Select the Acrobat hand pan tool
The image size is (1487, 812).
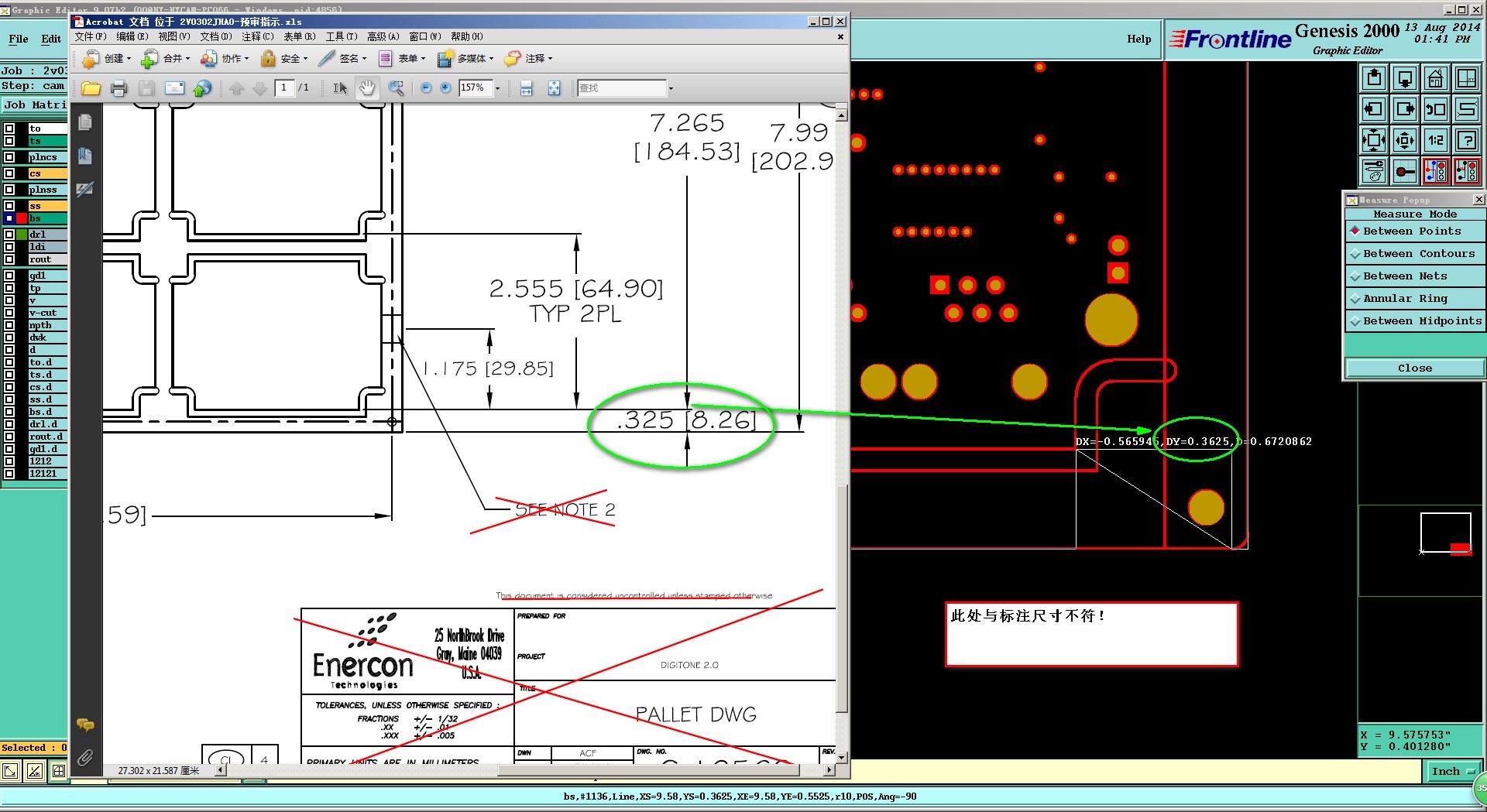367,88
